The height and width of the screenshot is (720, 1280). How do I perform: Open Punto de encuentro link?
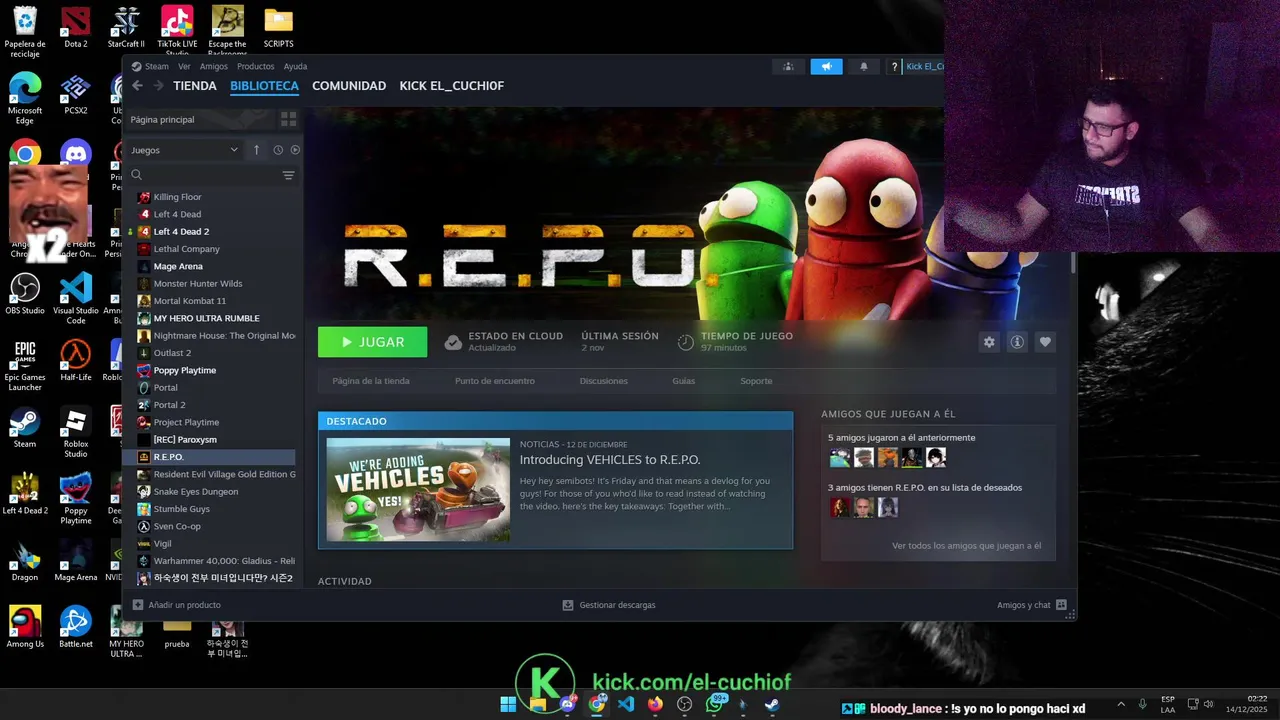495,381
